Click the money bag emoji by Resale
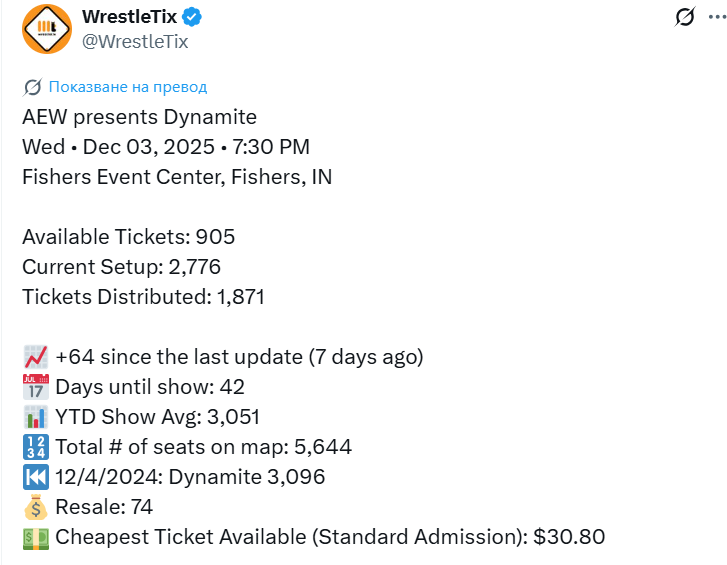 point(35,507)
